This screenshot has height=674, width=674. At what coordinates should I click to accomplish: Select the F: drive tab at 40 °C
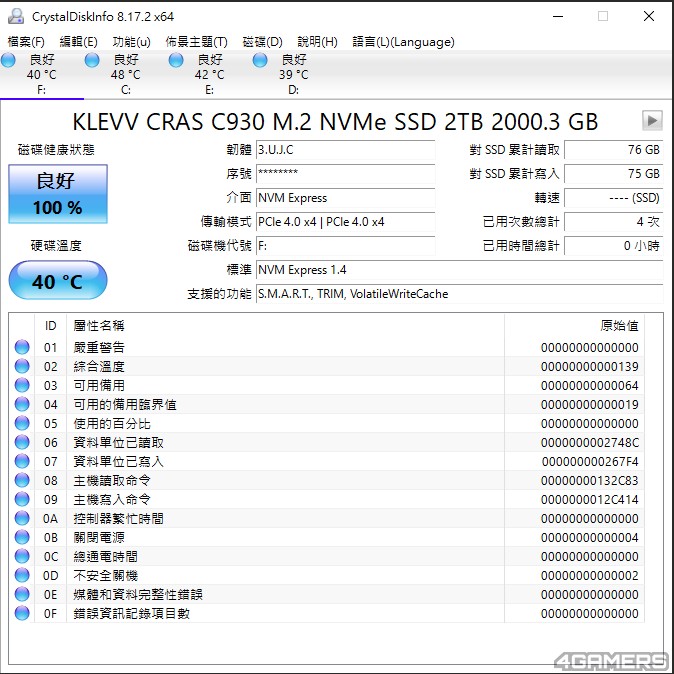(42, 74)
